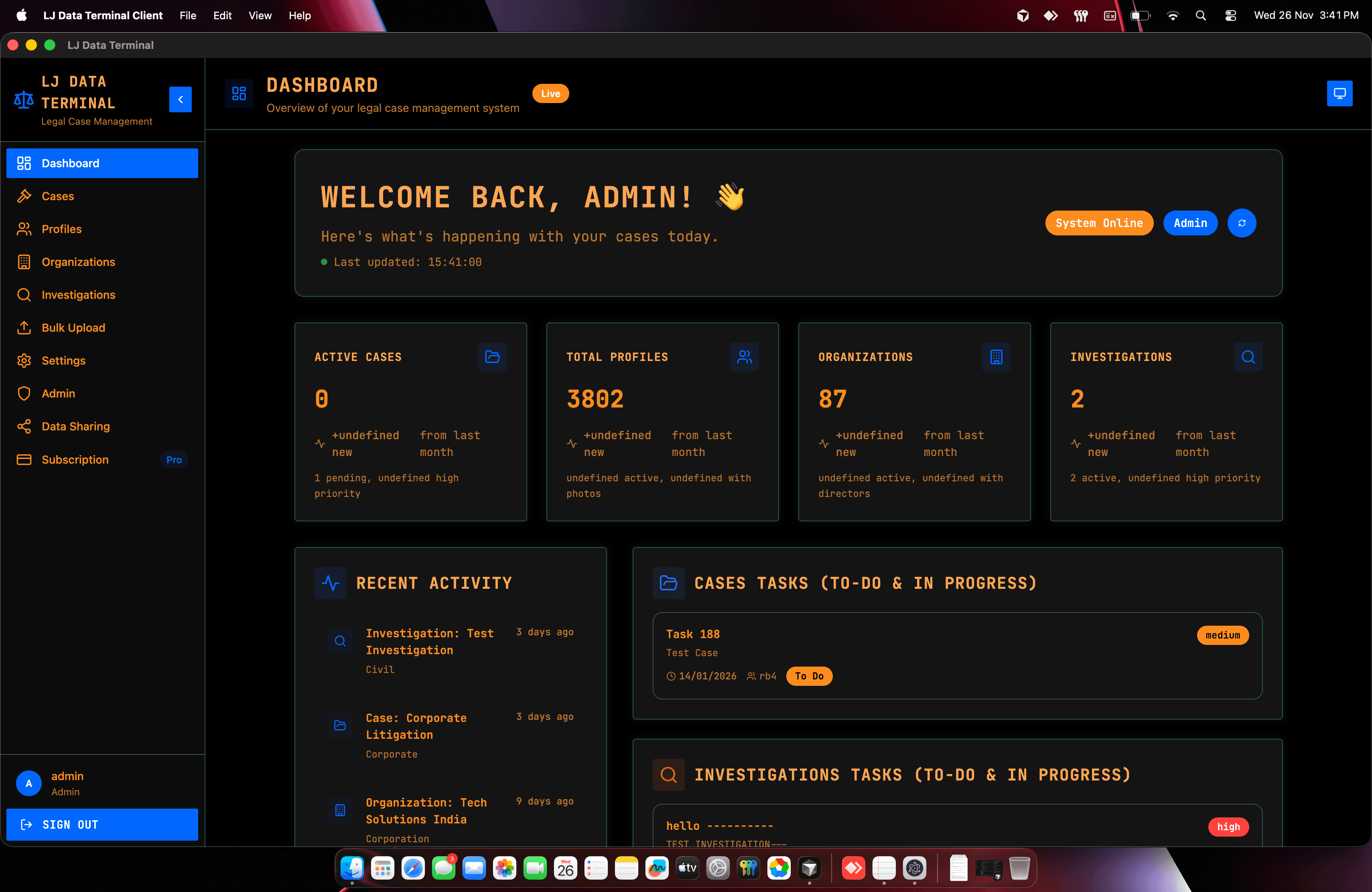This screenshot has height=892, width=1372.
Task: Click the refresh icon beside the Admin badge
Action: click(1242, 223)
